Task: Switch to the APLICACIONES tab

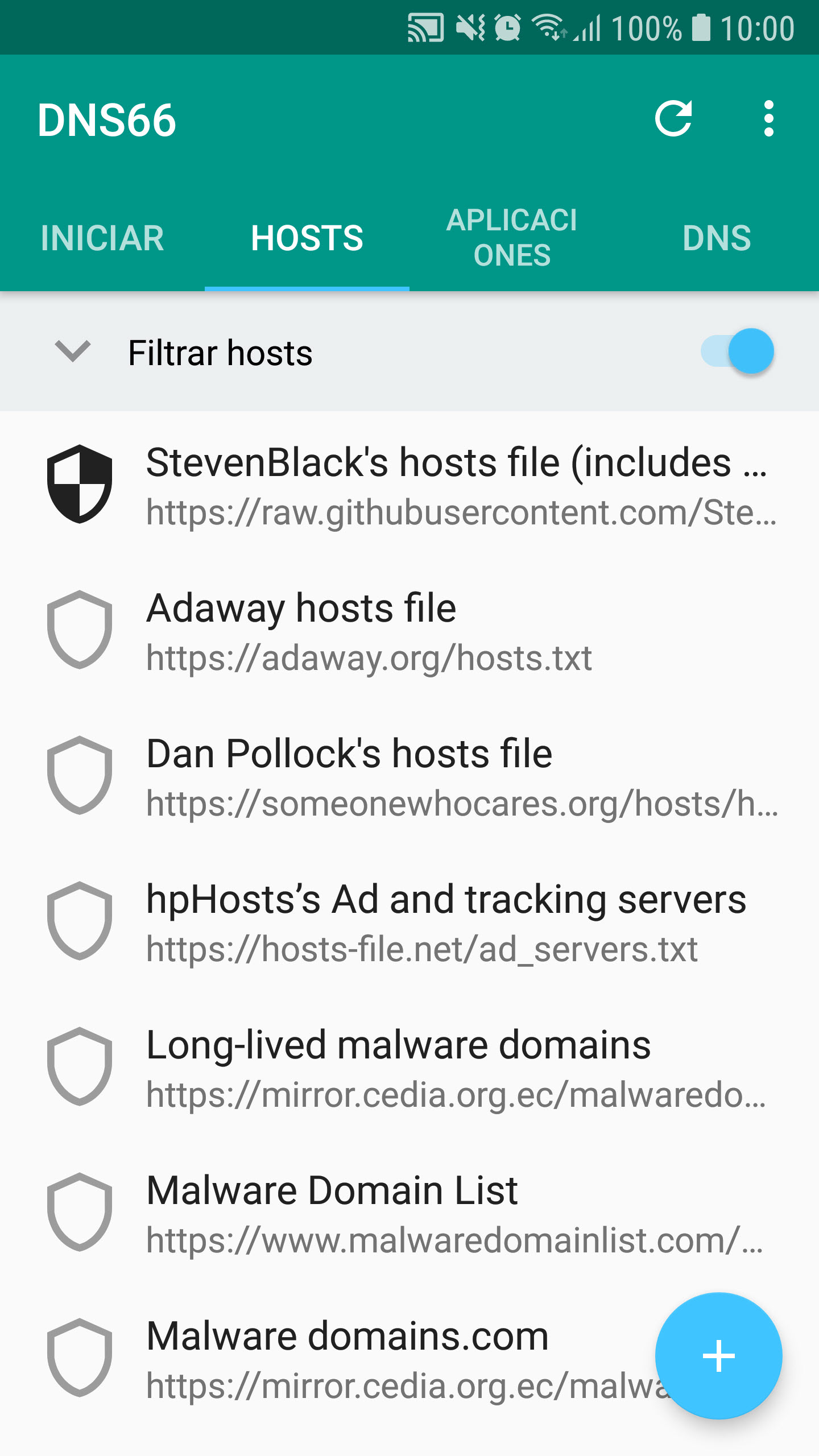Action: pyautogui.click(x=512, y=238)
